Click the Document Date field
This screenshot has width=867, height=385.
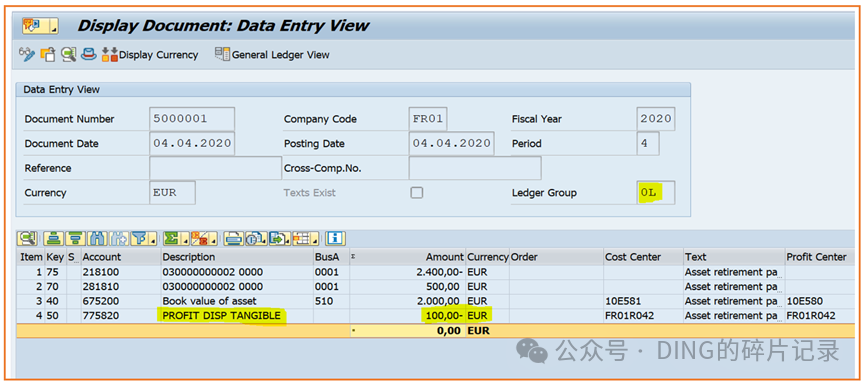pyautogui.click(x=192, y=143)
